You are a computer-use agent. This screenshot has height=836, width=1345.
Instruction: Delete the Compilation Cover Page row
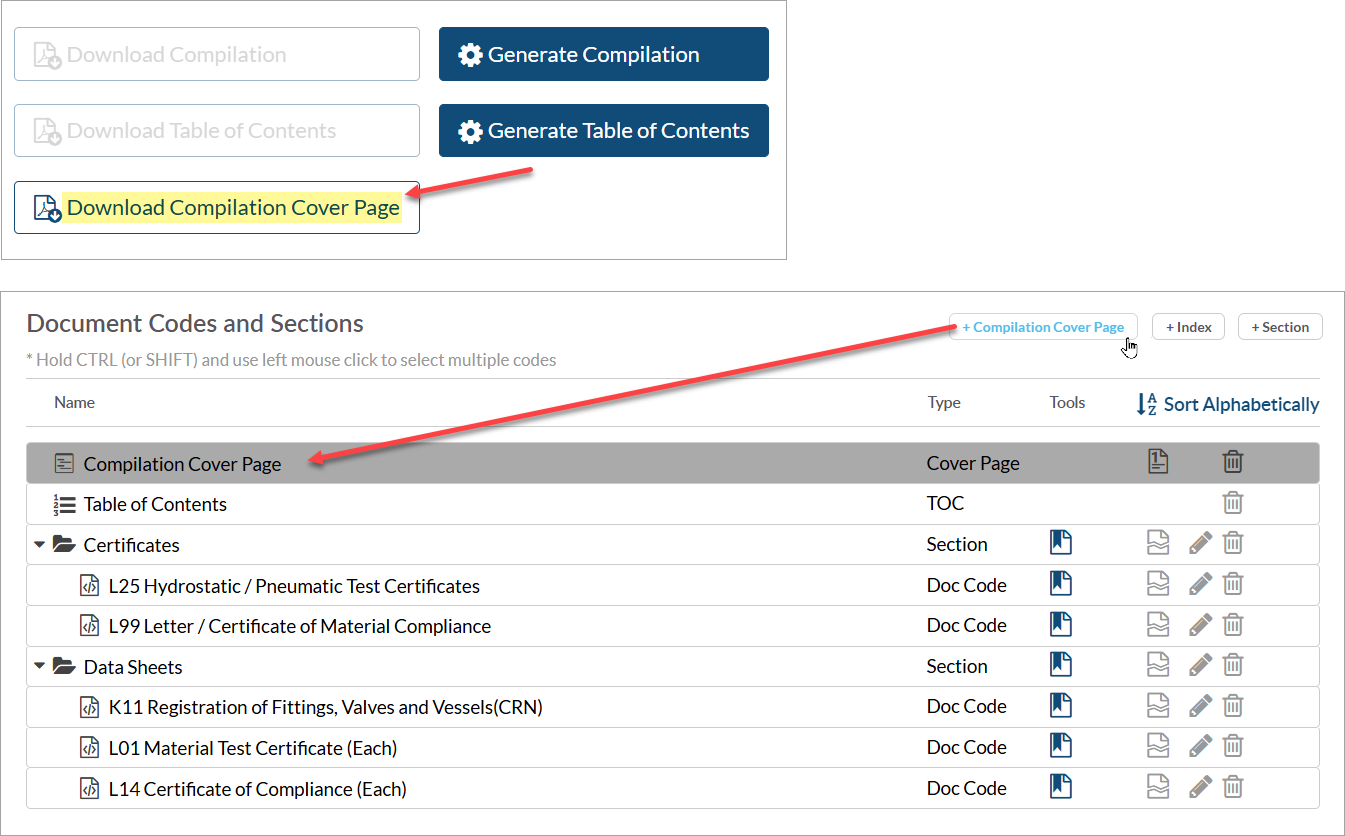pyautogui.click(x=1233, y=461)
